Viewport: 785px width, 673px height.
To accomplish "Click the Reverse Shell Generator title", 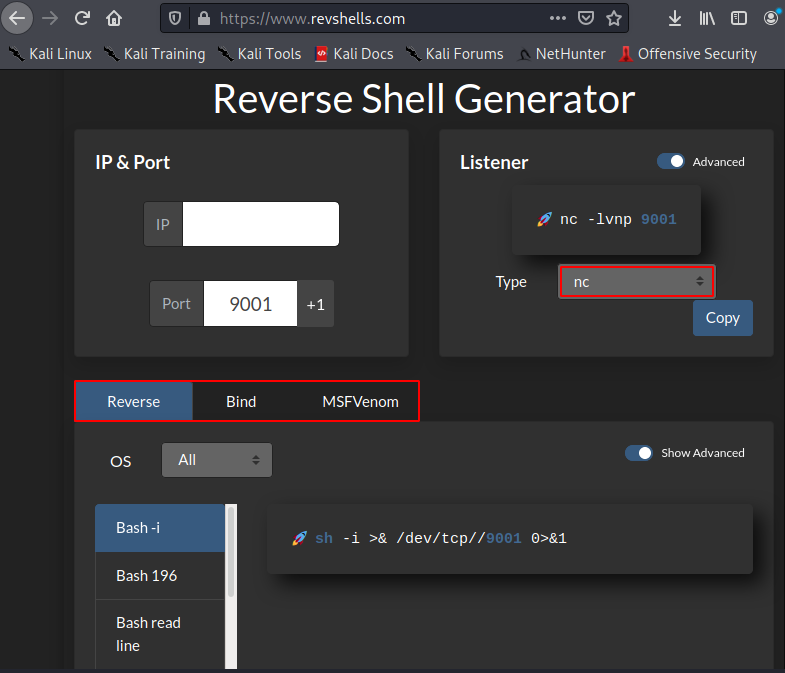I will [424, 99].
